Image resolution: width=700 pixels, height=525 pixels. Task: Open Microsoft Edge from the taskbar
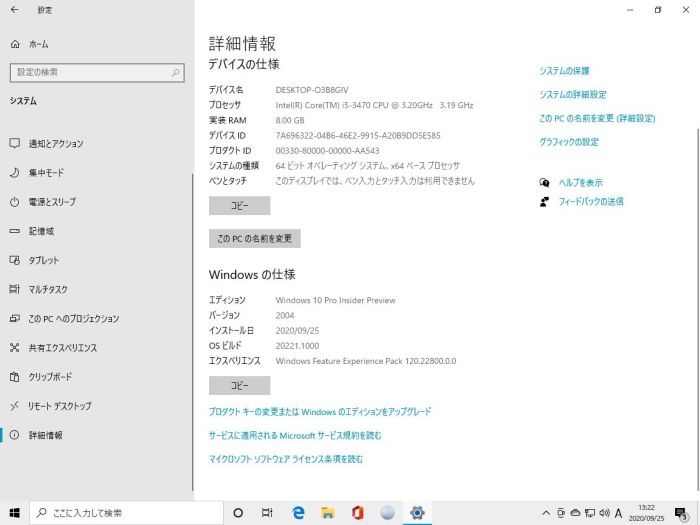coord(298,513)
